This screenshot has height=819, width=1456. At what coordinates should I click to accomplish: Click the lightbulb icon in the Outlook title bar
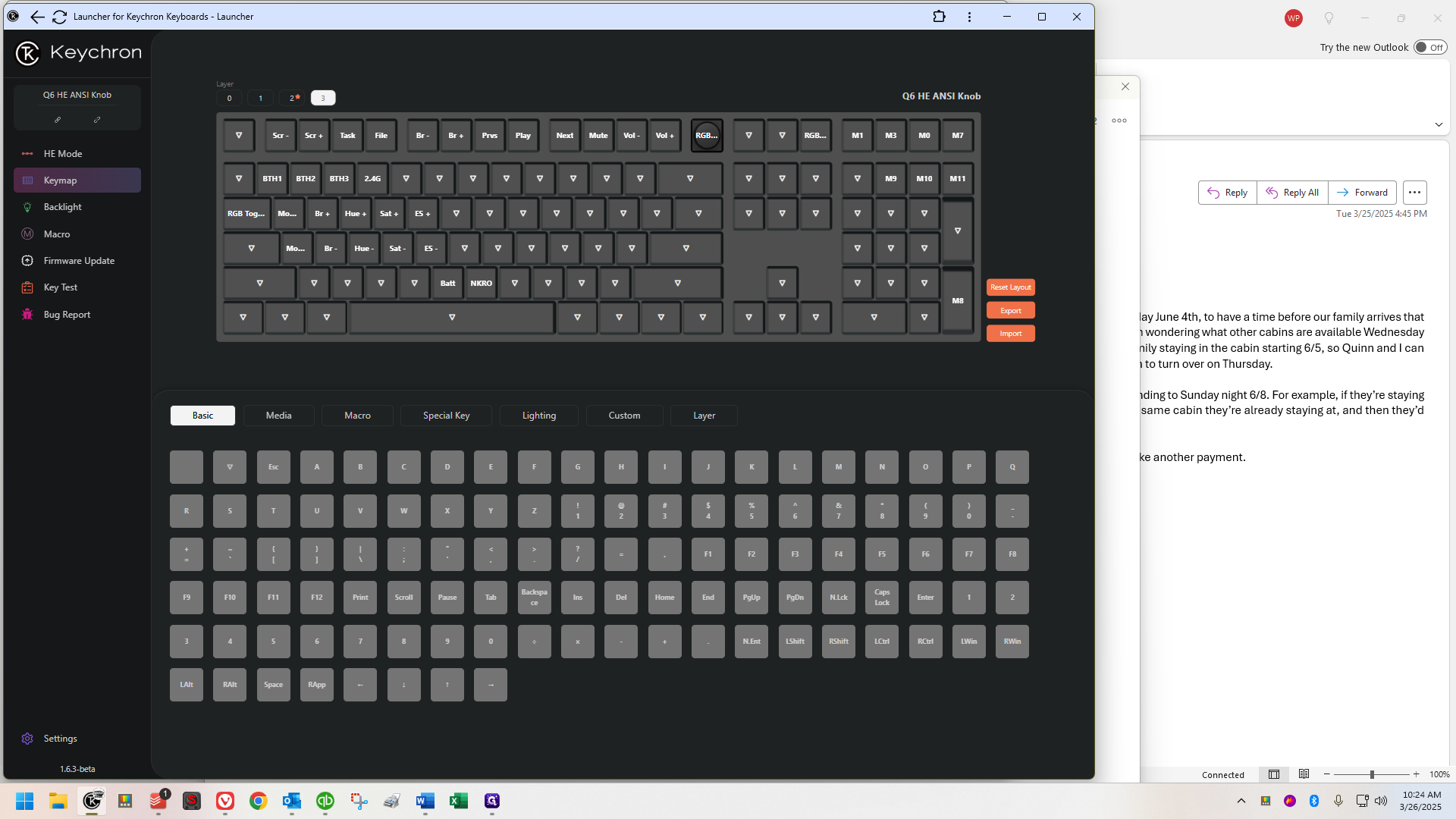1329,17
